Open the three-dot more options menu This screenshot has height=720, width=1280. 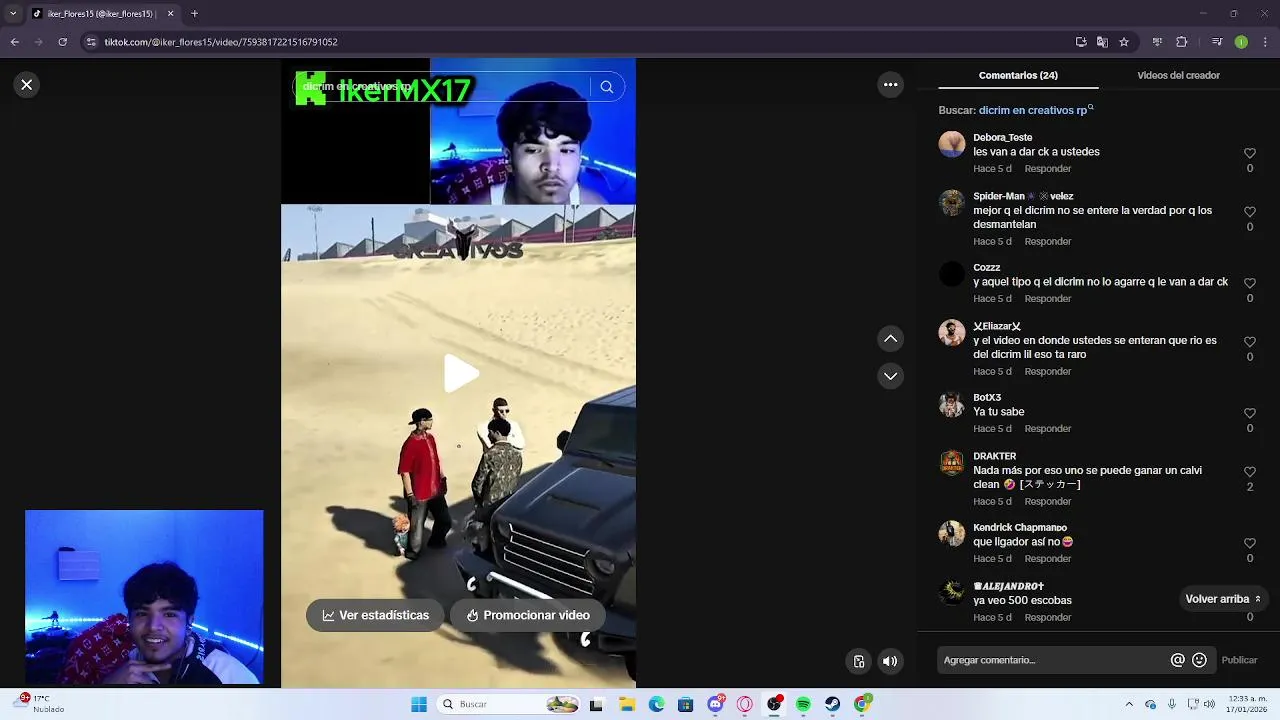(x=891, y=85)
